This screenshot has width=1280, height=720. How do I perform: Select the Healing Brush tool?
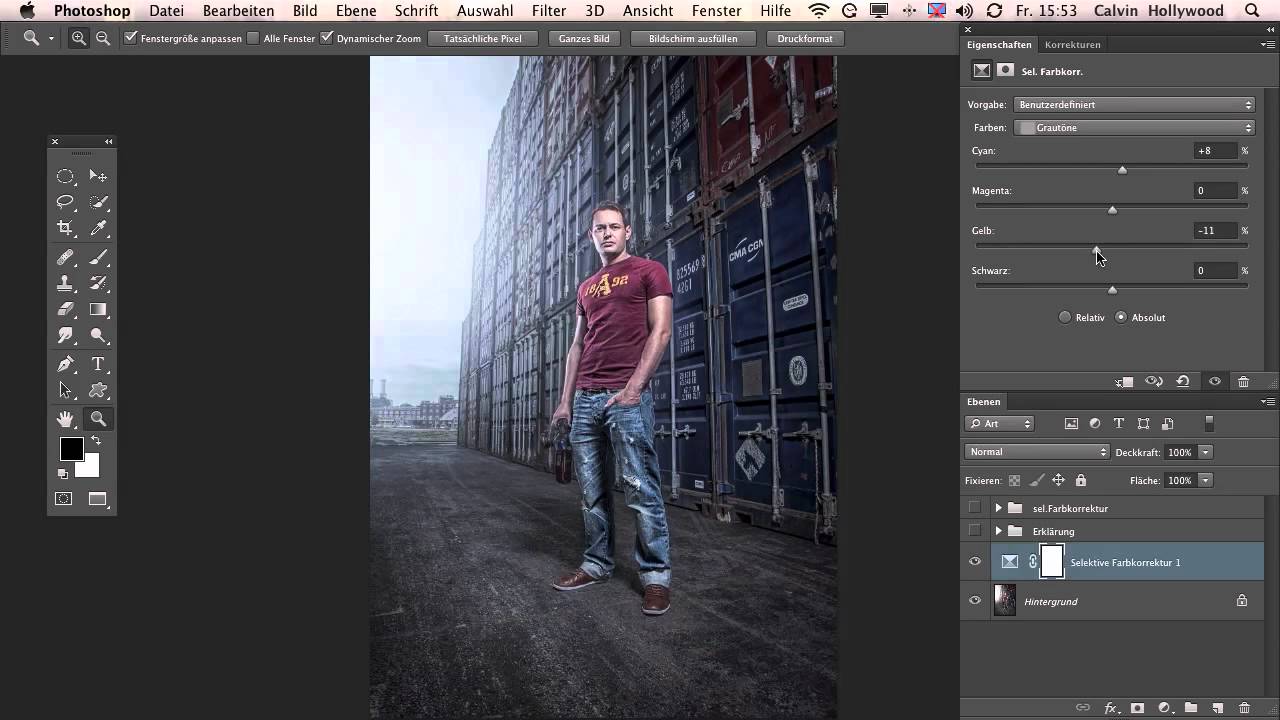click(65, 257)
